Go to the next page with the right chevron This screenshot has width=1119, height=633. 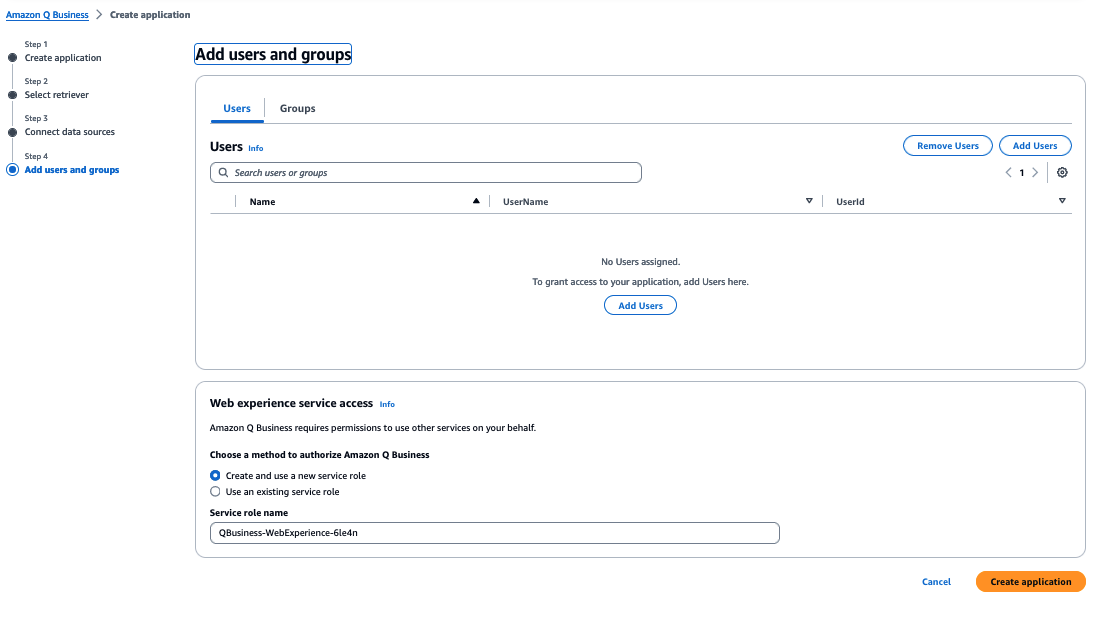[1035, 172]
